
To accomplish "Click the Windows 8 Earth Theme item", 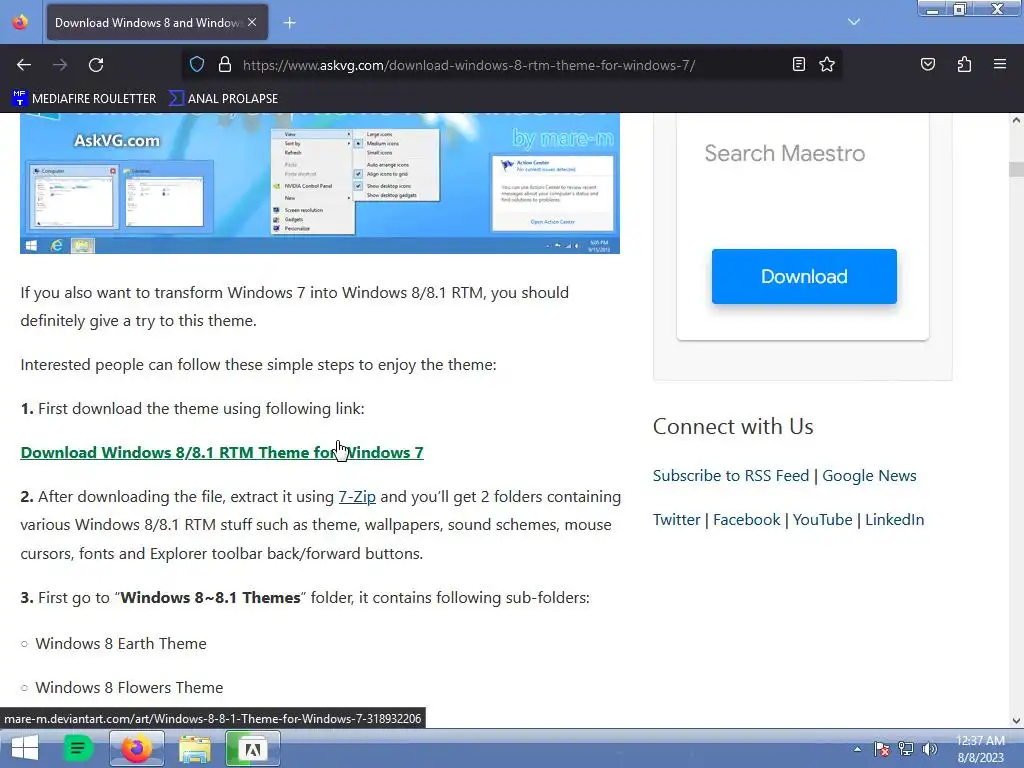I will (121, 644).
